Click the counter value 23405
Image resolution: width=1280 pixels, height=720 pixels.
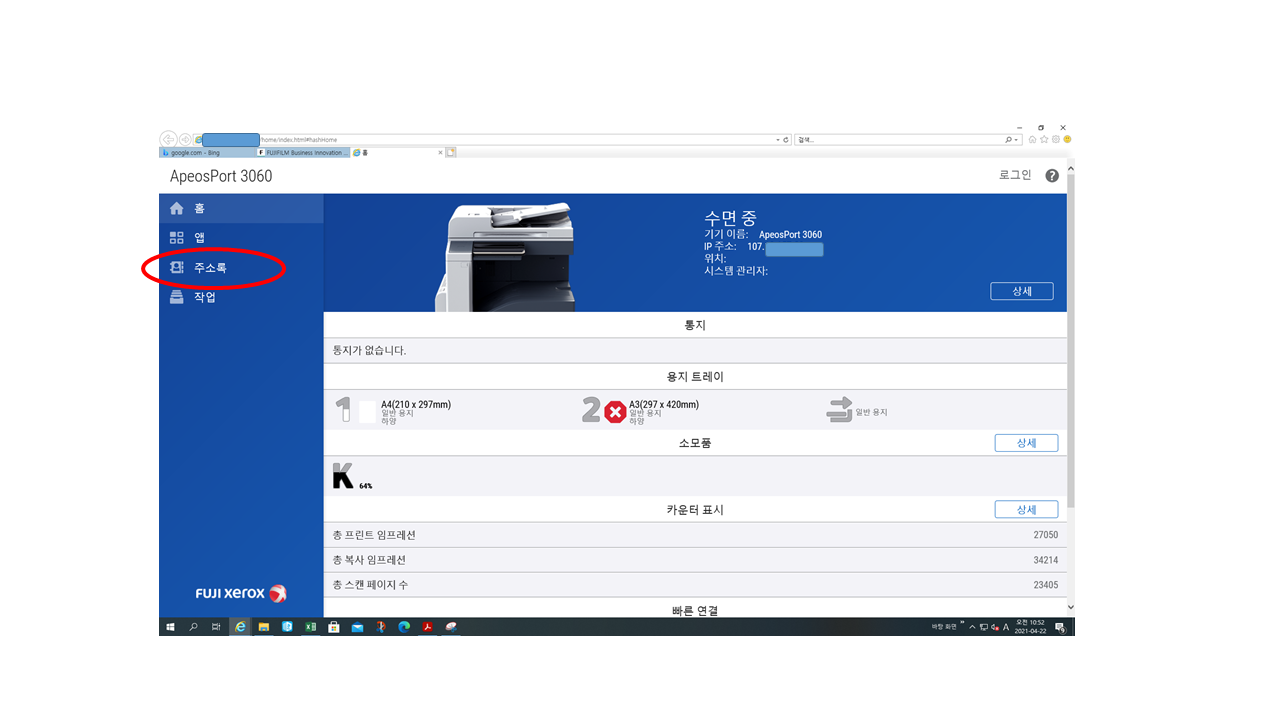[1045, 585]
